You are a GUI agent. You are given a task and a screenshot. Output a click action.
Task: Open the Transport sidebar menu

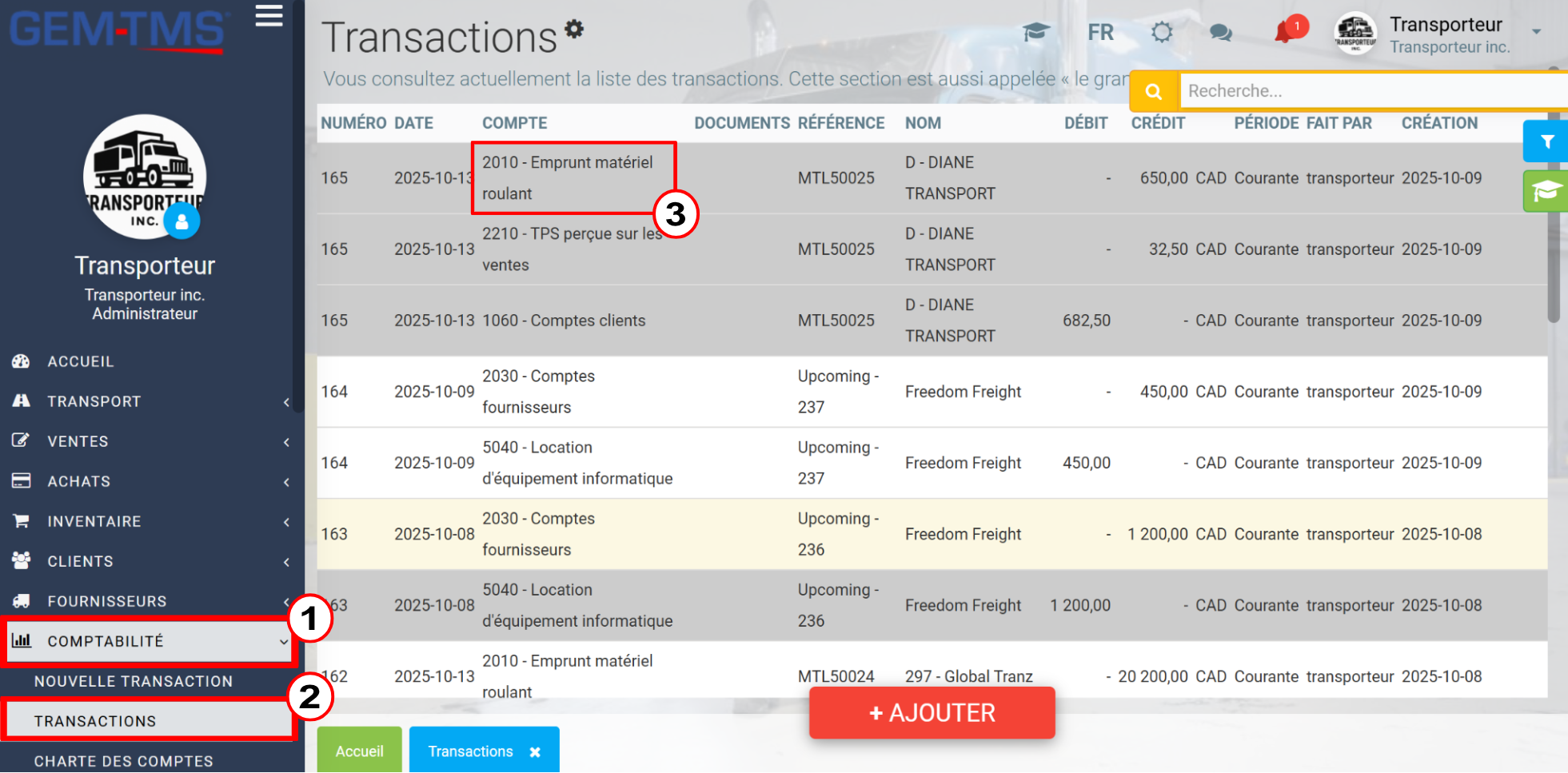[94, 401]
